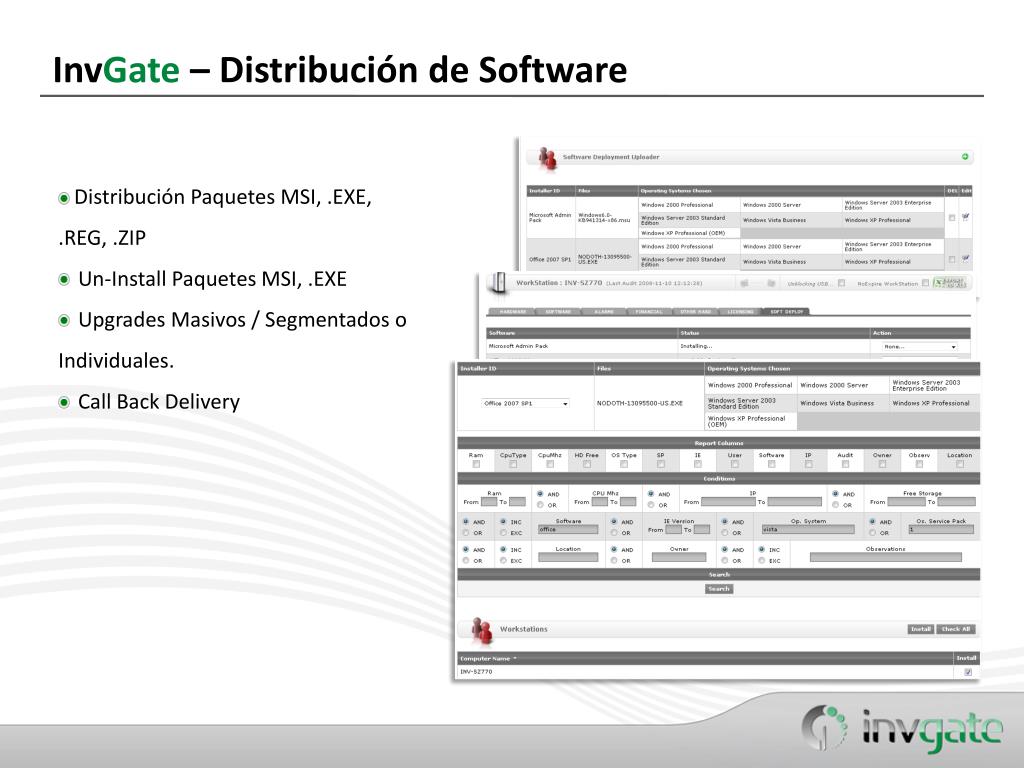Uncheck Install checkbox for INV-52770
The width and height of the screenshot is (1024, 768).
(968, 672)
